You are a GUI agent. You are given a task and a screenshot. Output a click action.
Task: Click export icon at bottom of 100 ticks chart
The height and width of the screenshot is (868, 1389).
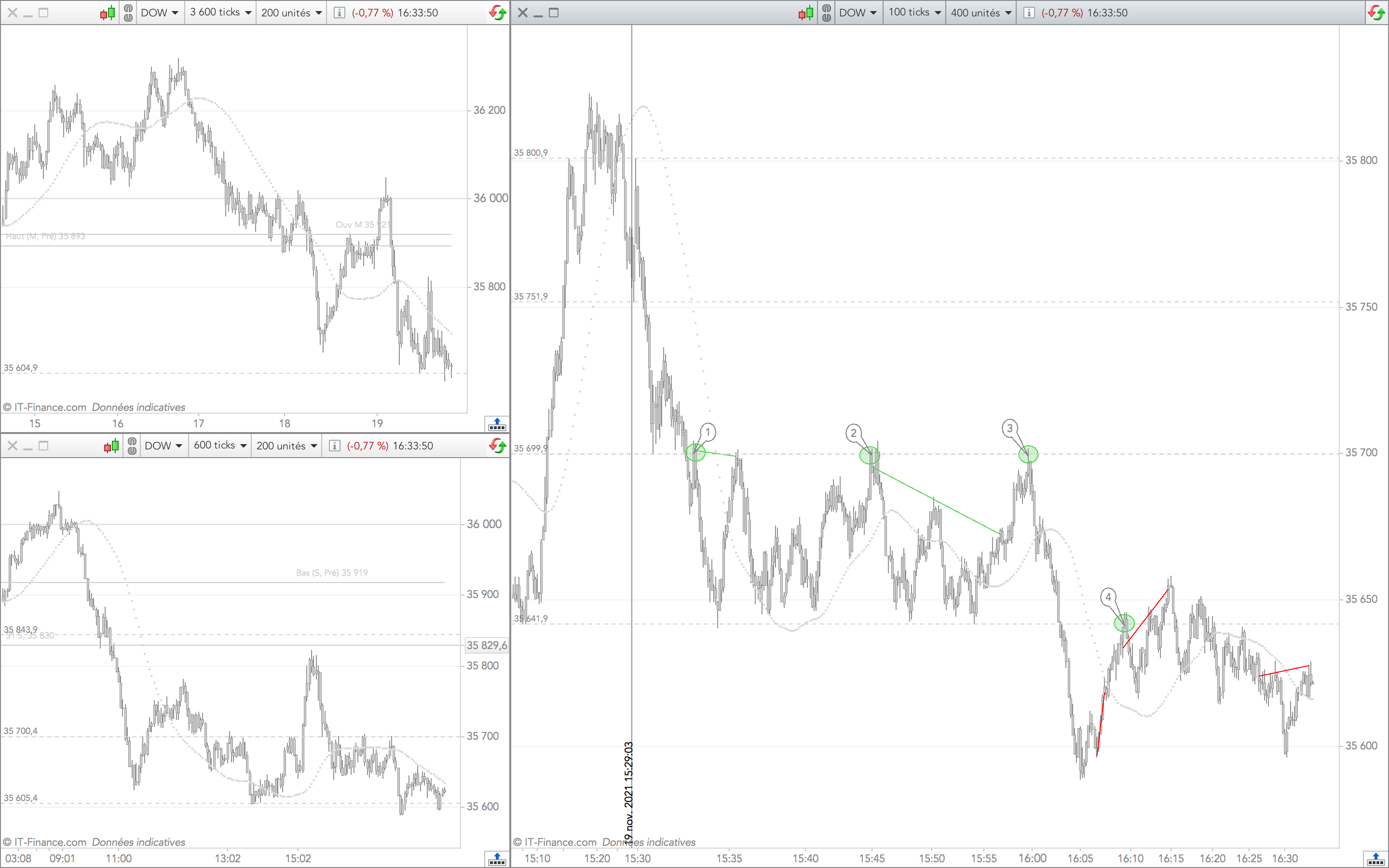click(1375, 859)
